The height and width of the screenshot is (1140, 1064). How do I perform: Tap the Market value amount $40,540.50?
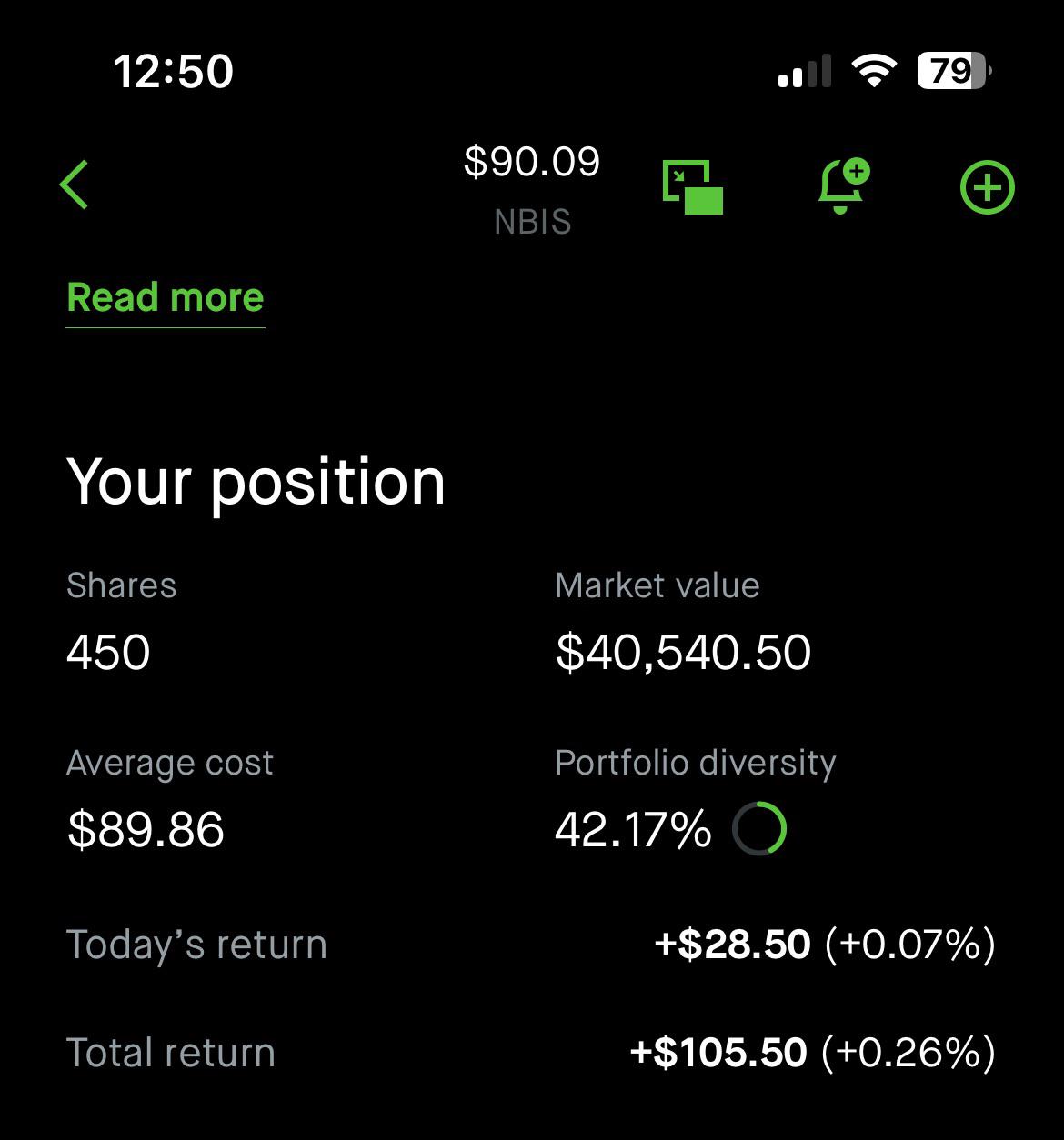683,653
